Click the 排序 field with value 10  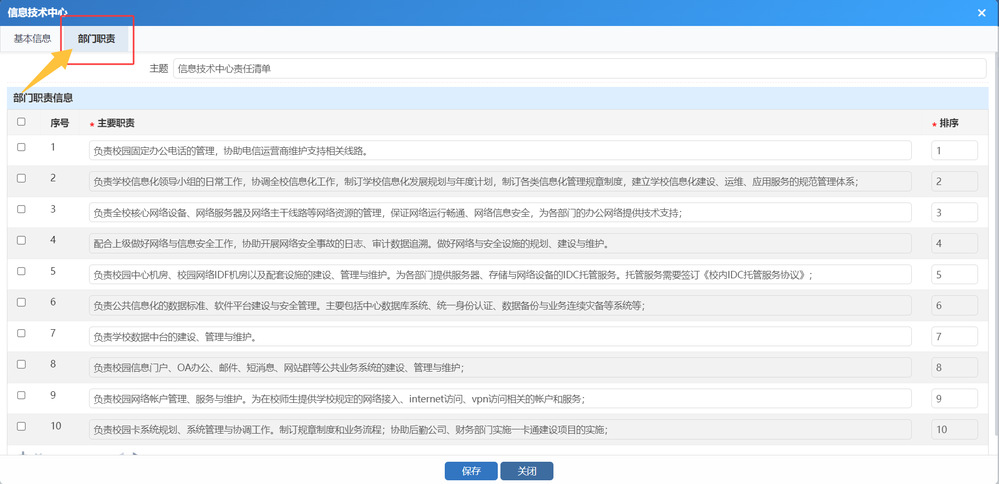click(x=954, y=429)
